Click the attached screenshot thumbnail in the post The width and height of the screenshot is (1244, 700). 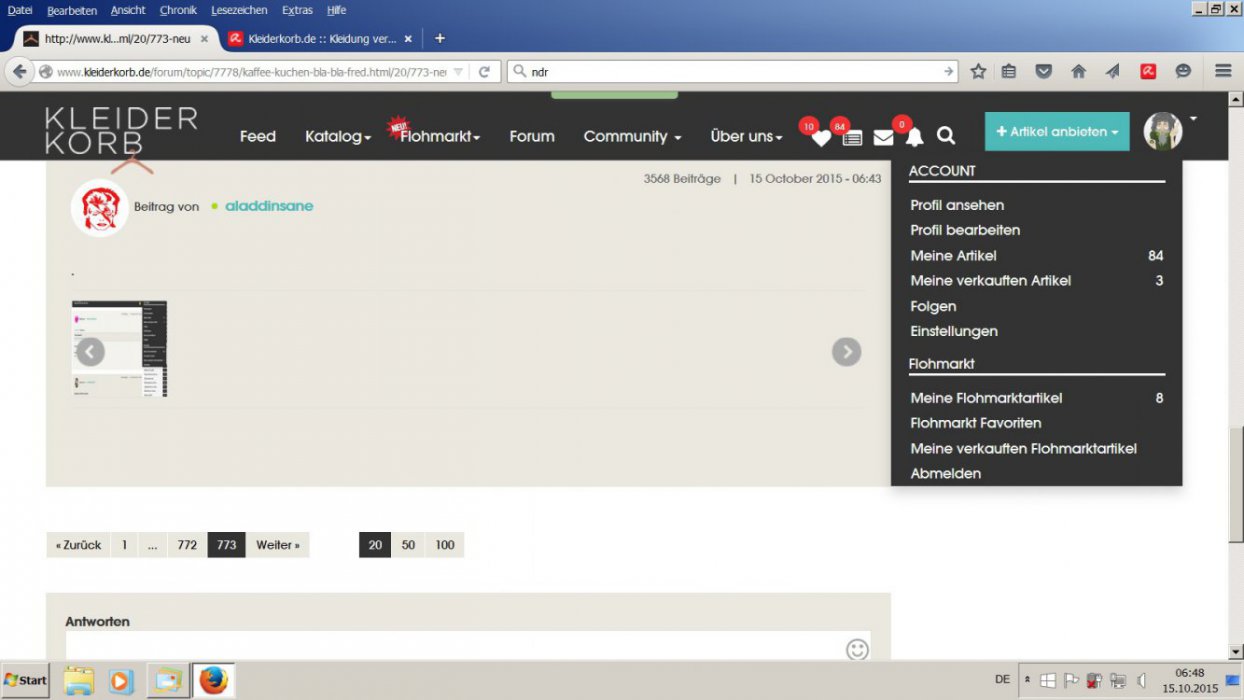[x=120, y=349]
